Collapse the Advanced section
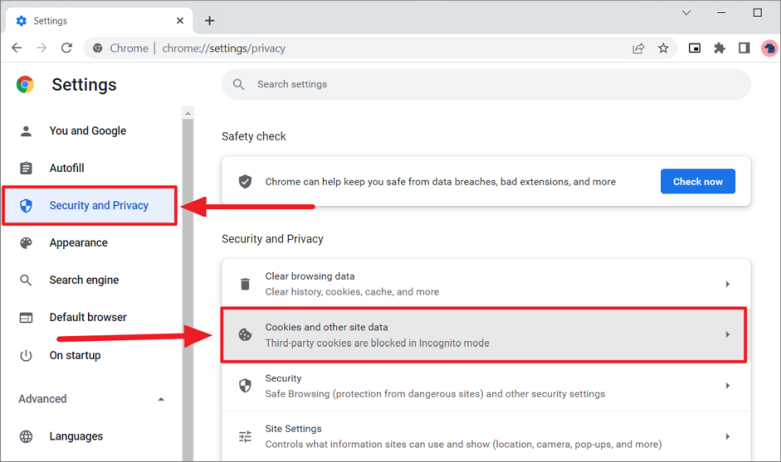This screenshot has width=781, height=462. point(161,399)
